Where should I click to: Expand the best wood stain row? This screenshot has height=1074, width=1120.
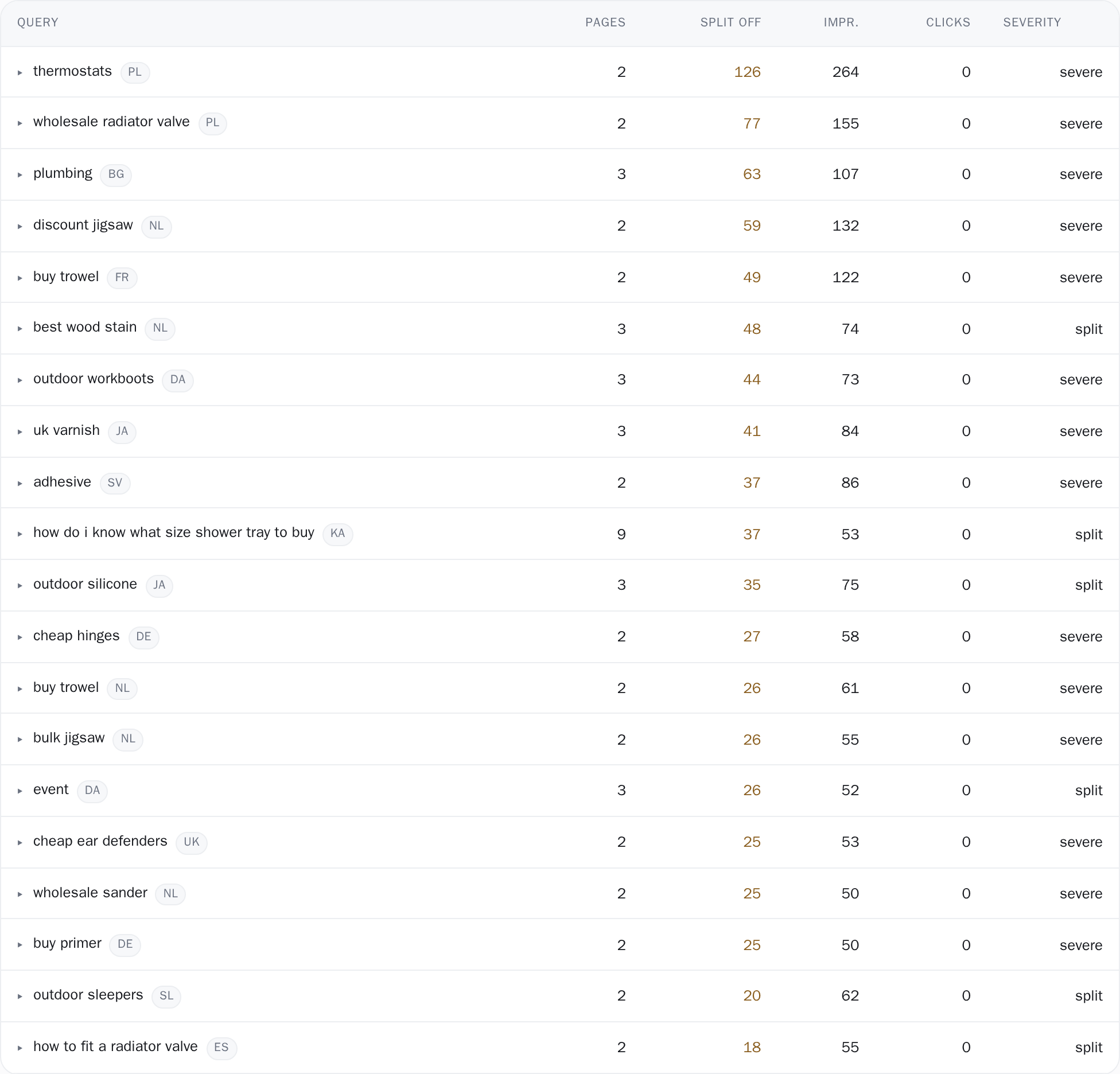(20, 329)
